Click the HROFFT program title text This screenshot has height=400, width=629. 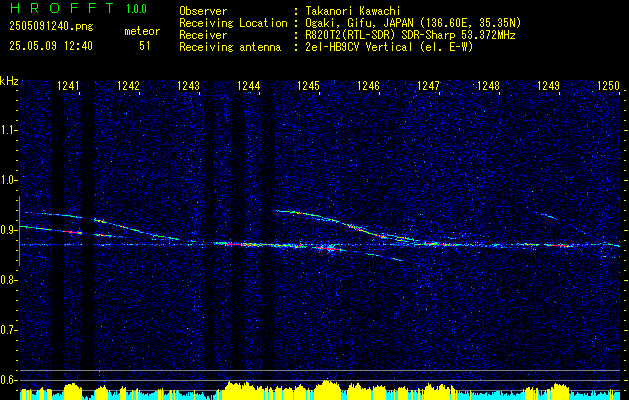(x=62, y=8)
